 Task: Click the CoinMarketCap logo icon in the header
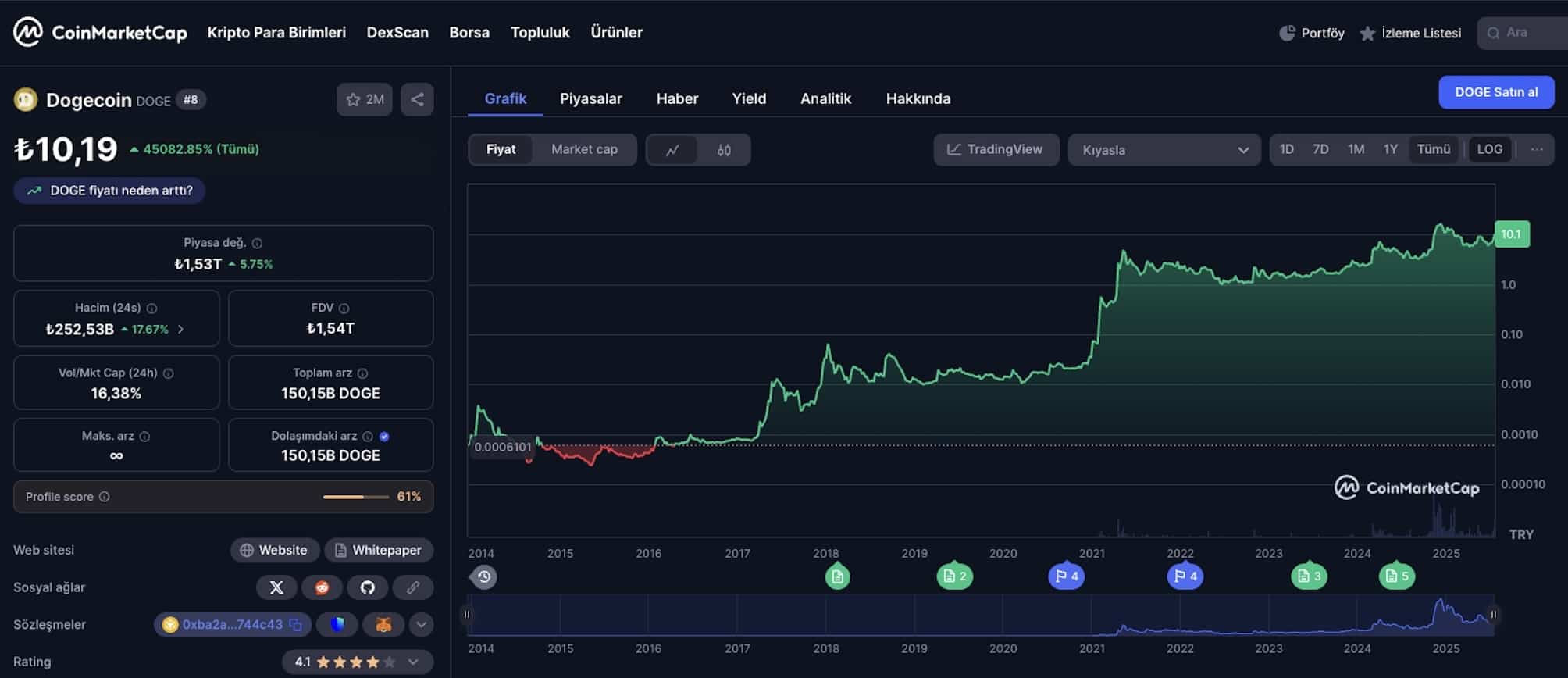(x=28, y=32)
